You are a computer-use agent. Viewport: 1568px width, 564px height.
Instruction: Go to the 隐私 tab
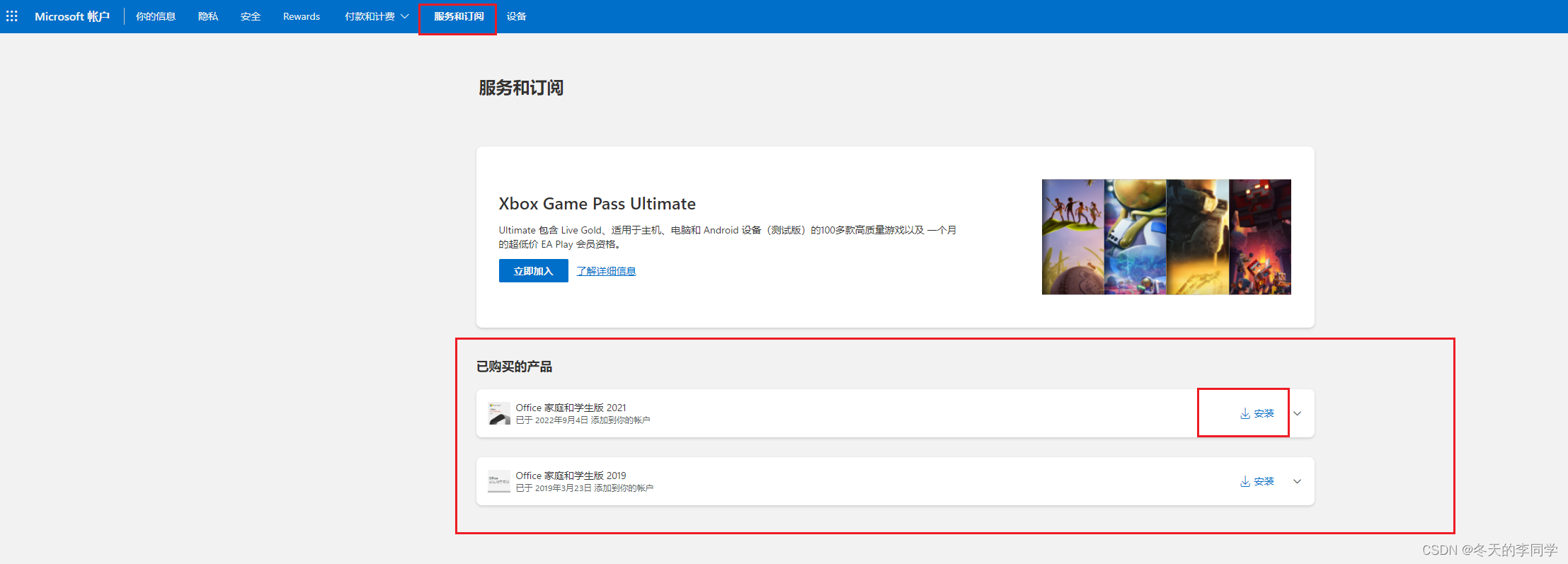coord(208,16)
